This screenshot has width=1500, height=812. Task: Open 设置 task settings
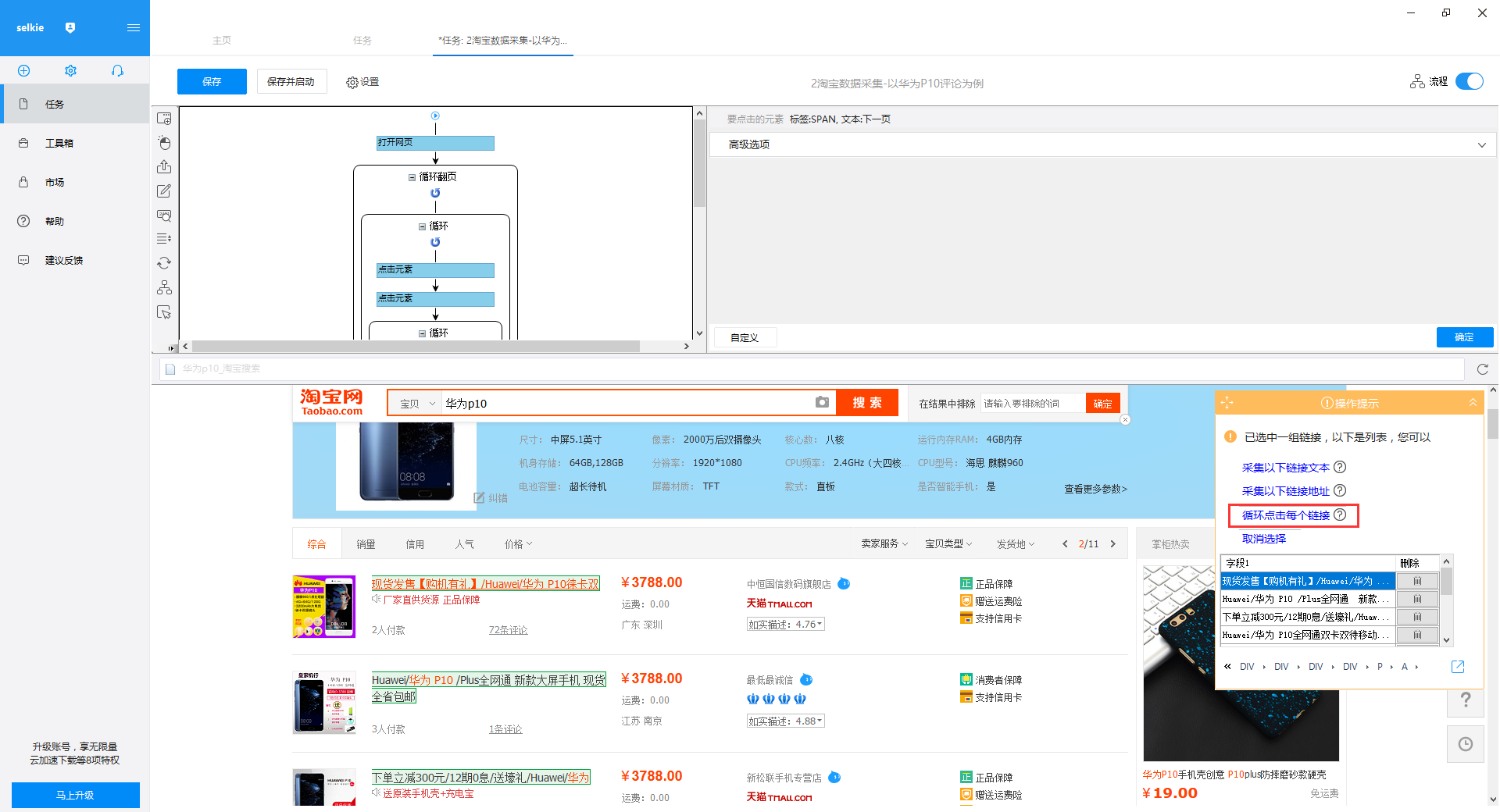pos(362,82)
